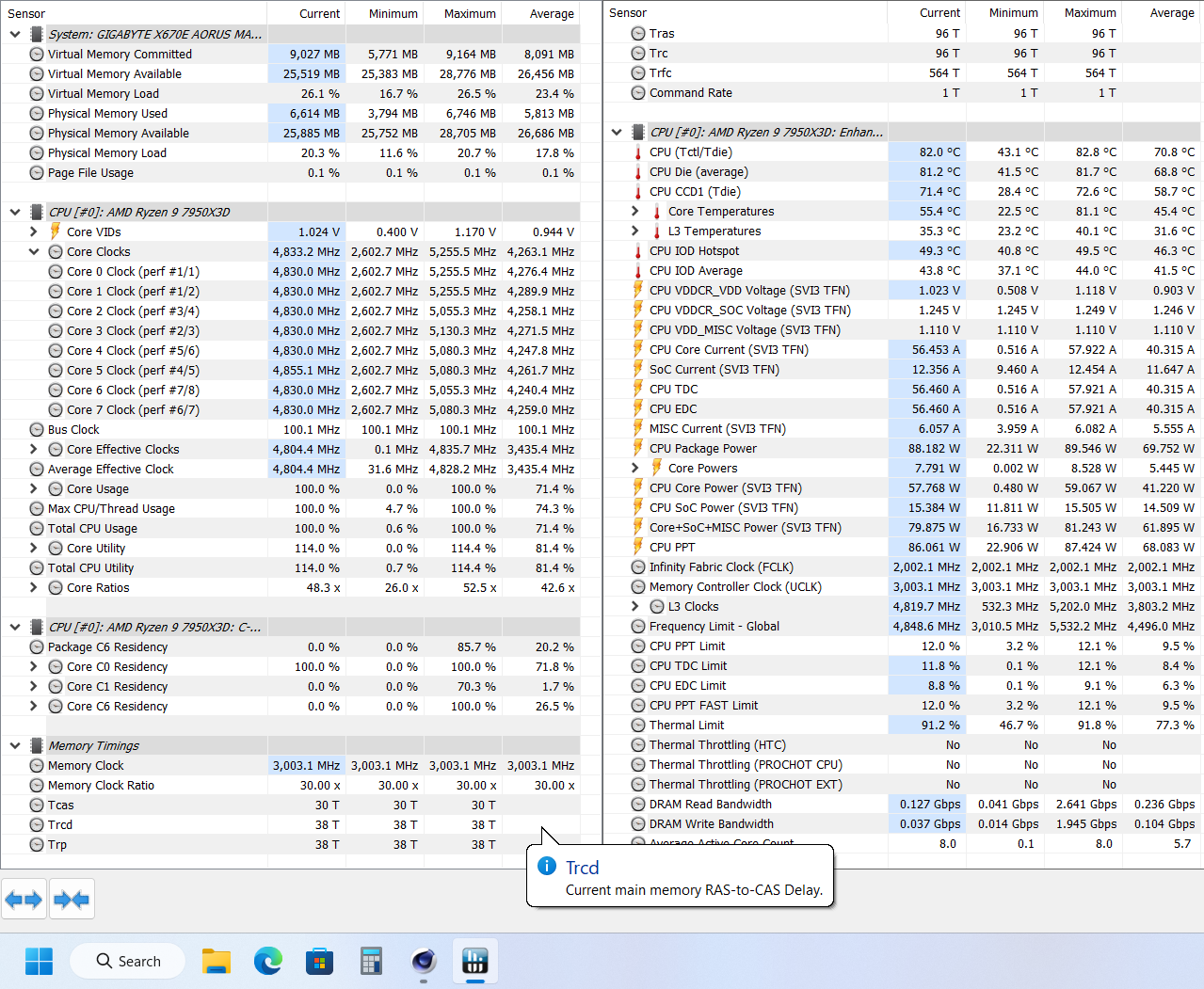The image size is (1204, 989).
Task: Click the Bus Clock sensor icon
Action: [37, 429]
